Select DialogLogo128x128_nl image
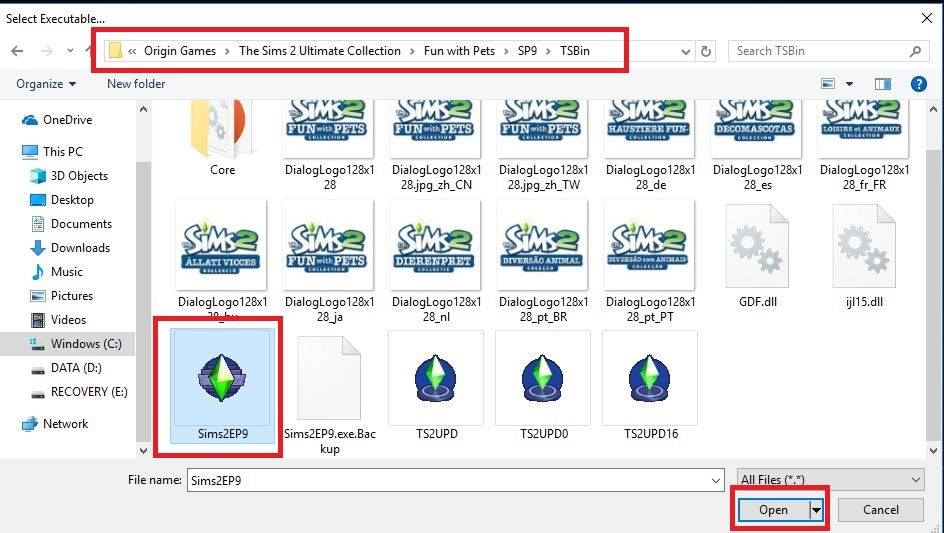944x533 pixels. 436,262
